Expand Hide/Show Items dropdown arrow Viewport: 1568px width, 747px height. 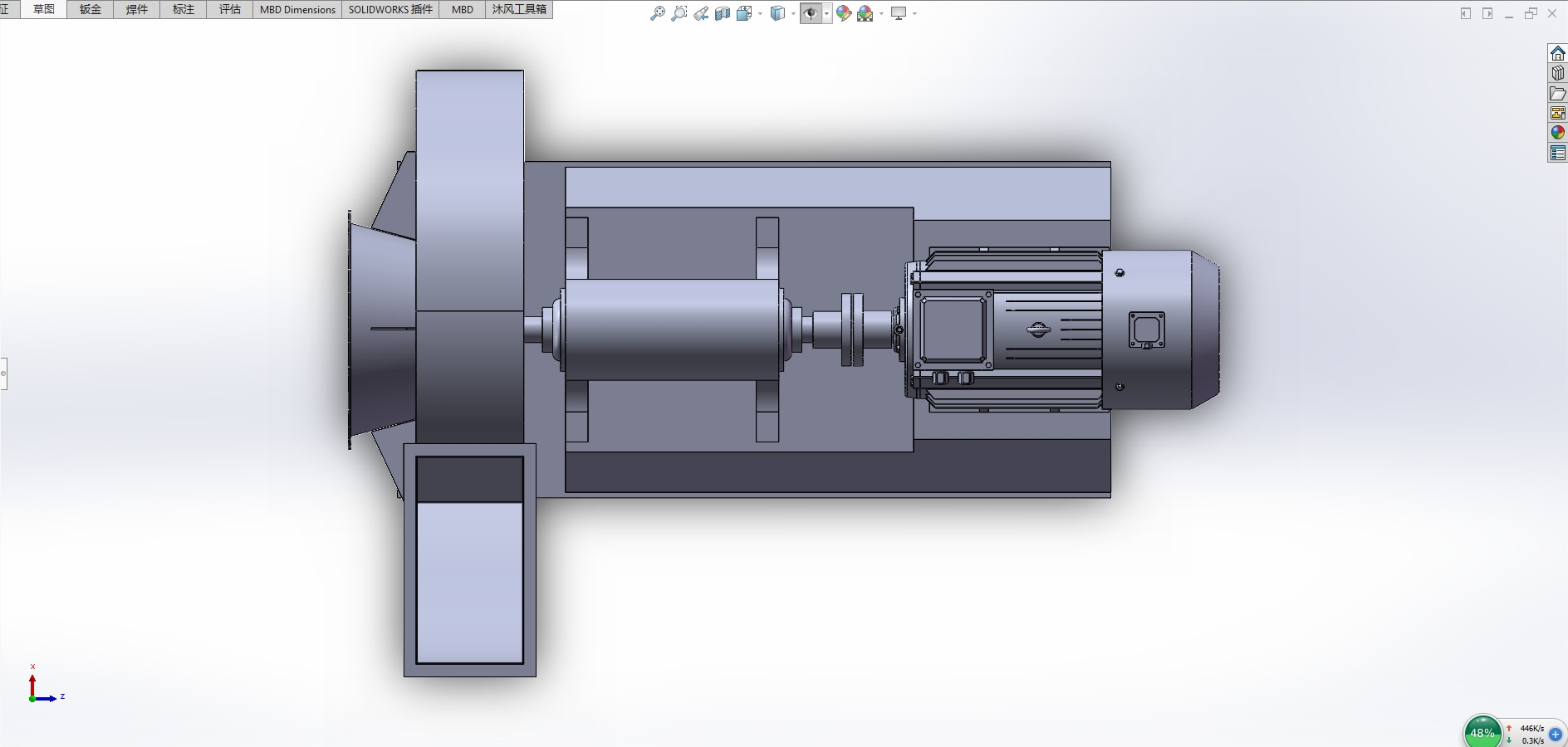point(827,13)
